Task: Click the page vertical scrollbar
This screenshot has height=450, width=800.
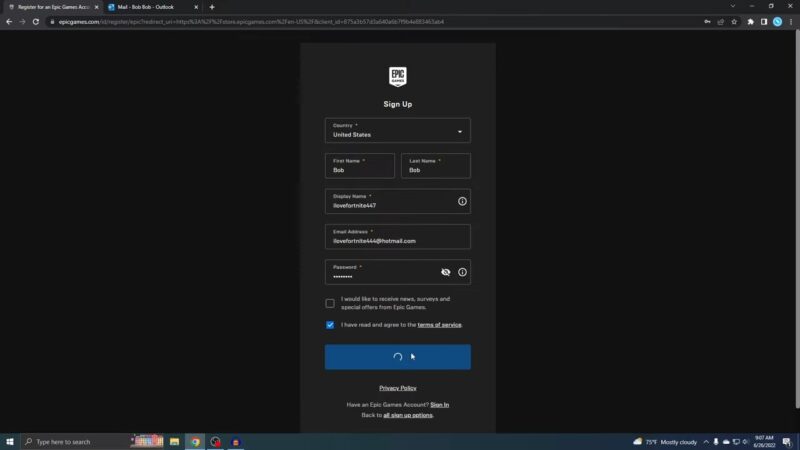Action: click(797, 219)
